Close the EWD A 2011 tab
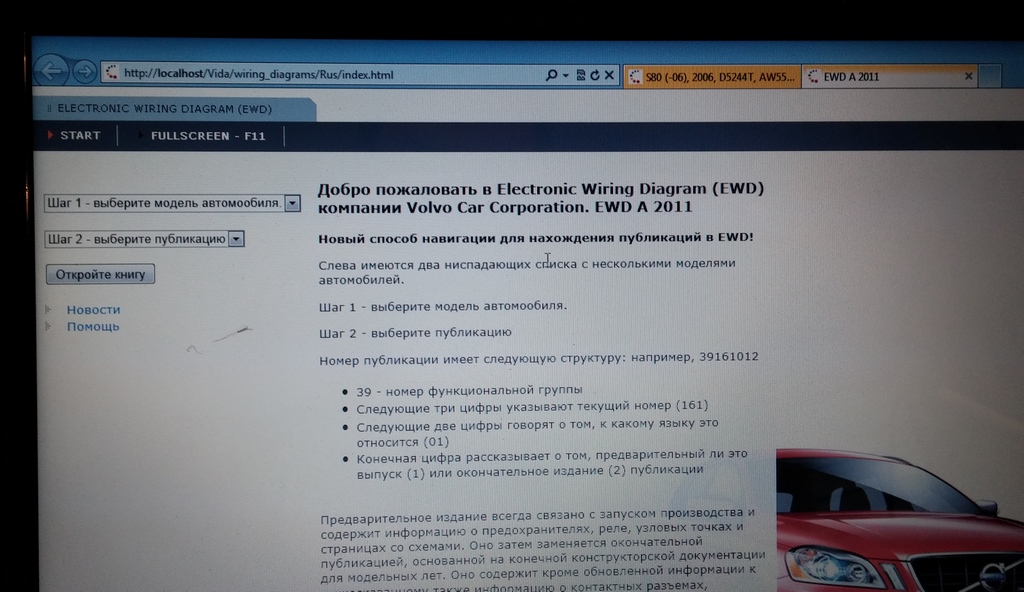Image resolution: width=1024 pixels, height=592 pixels. pyautogui.click(x=968, y=76)
